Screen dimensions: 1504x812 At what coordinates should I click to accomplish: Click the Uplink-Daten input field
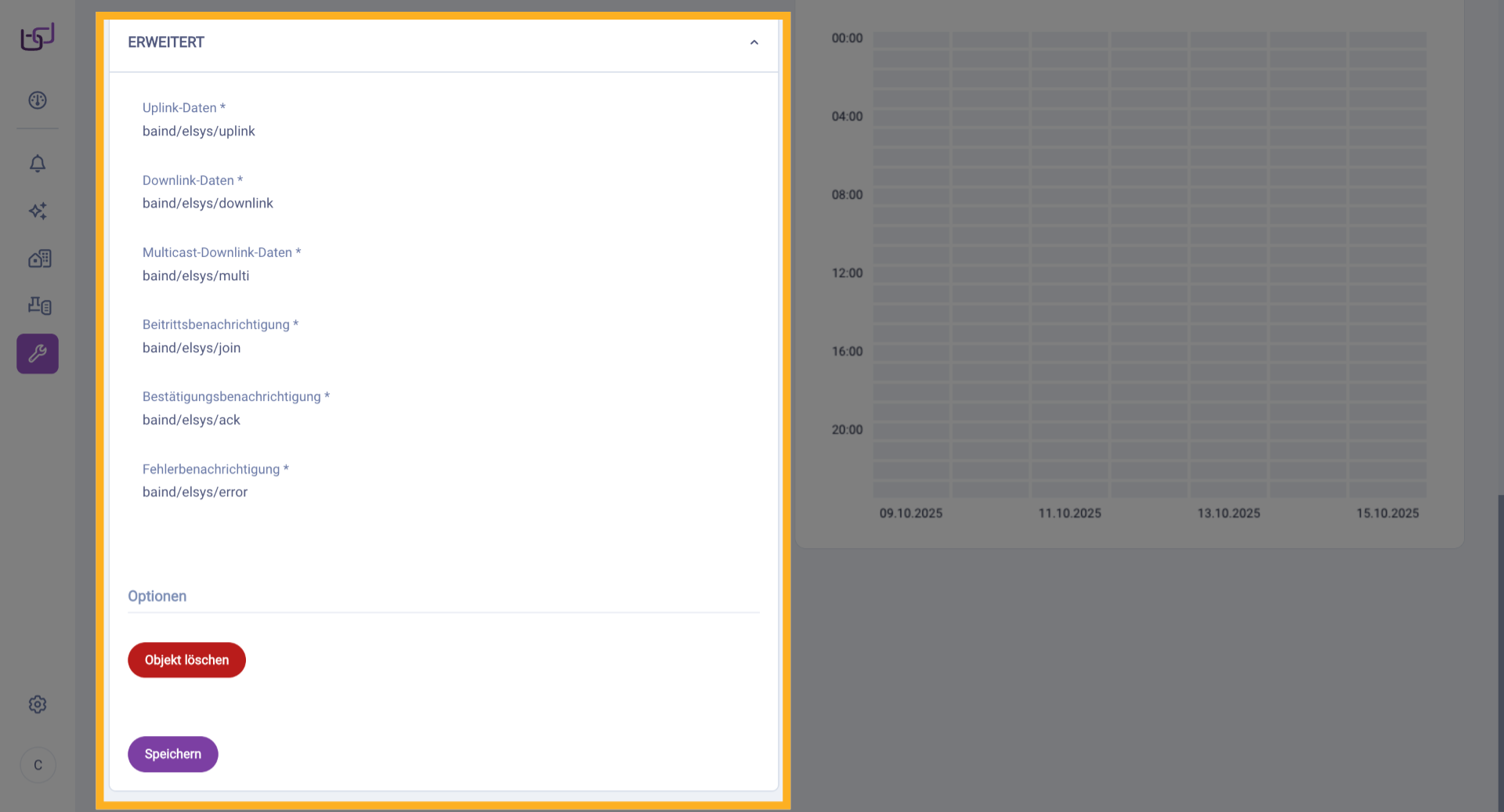439,132
